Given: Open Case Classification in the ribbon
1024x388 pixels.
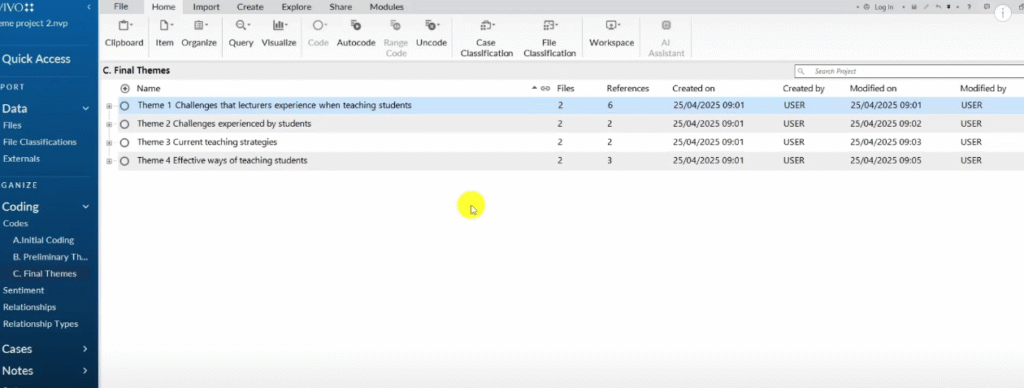Looking at the screenshot, I should 487,38.
